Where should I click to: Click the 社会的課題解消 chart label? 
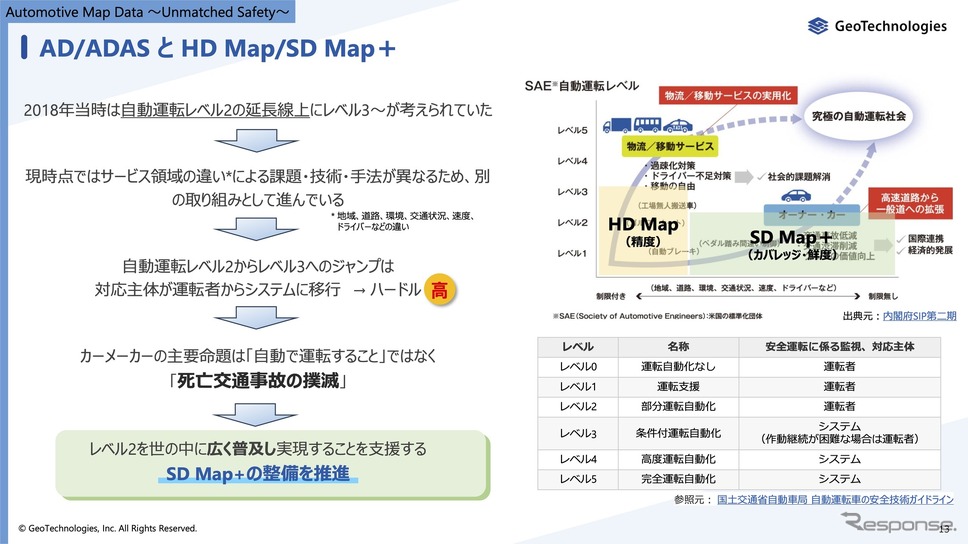(798, 177)
